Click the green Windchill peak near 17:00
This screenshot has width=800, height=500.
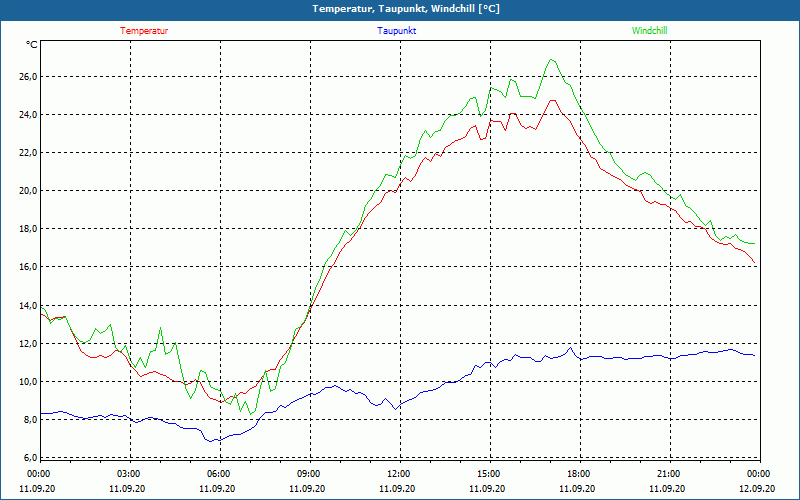pyautogui.click(x=551, y=60)
